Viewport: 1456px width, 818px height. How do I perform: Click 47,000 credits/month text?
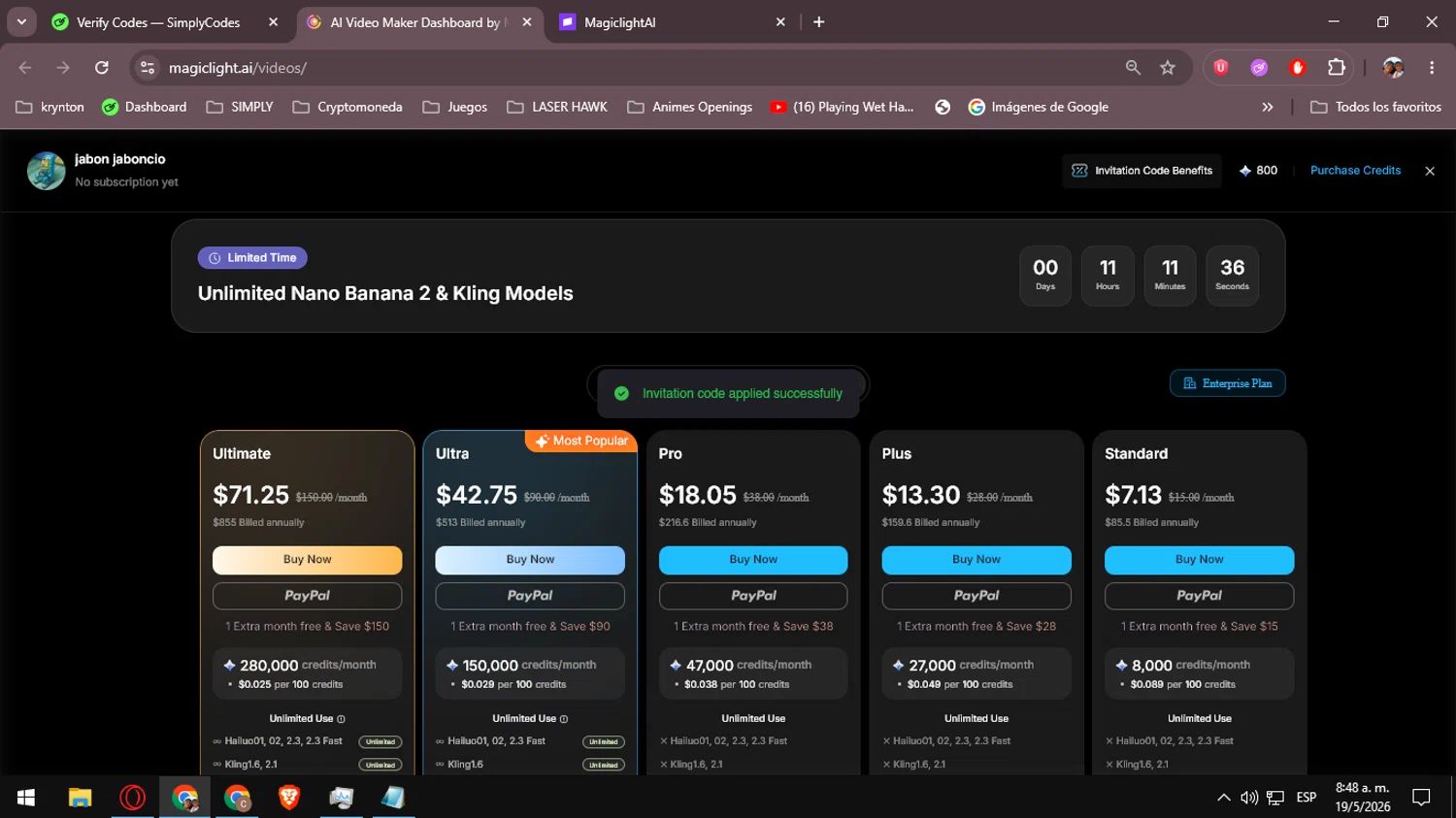point(748,665)
